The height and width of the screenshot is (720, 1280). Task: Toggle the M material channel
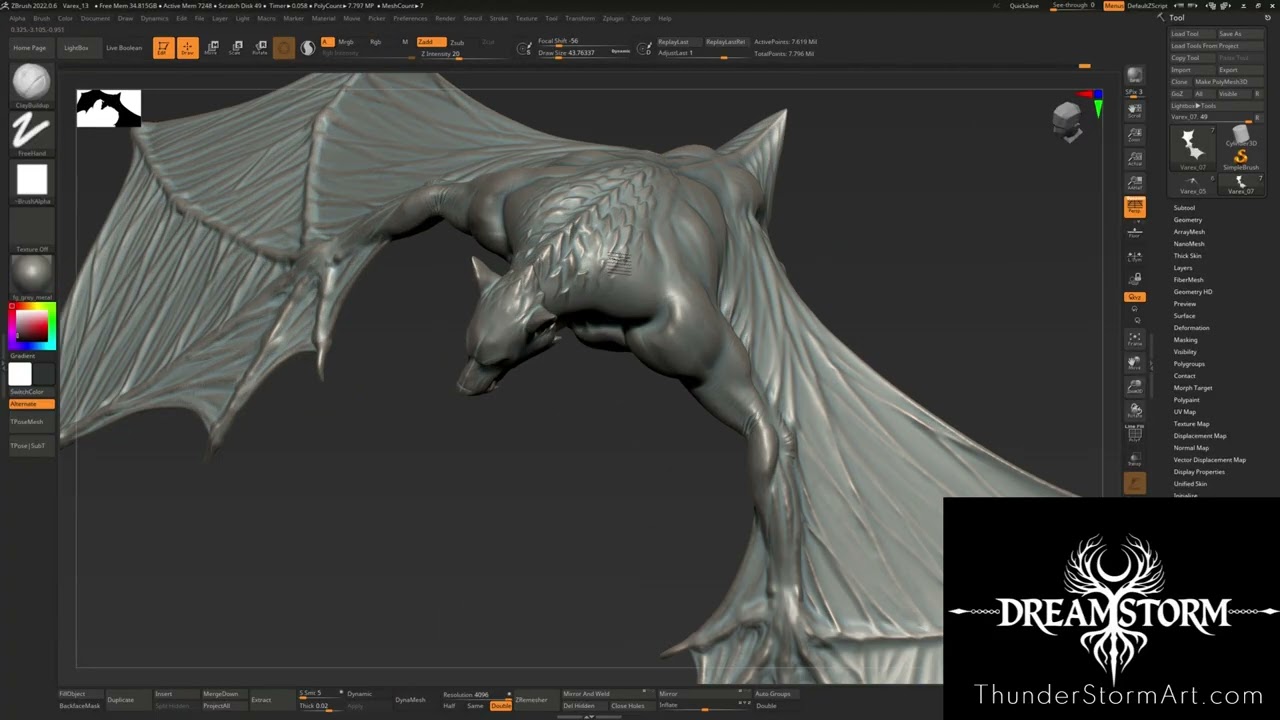(405, 42)
